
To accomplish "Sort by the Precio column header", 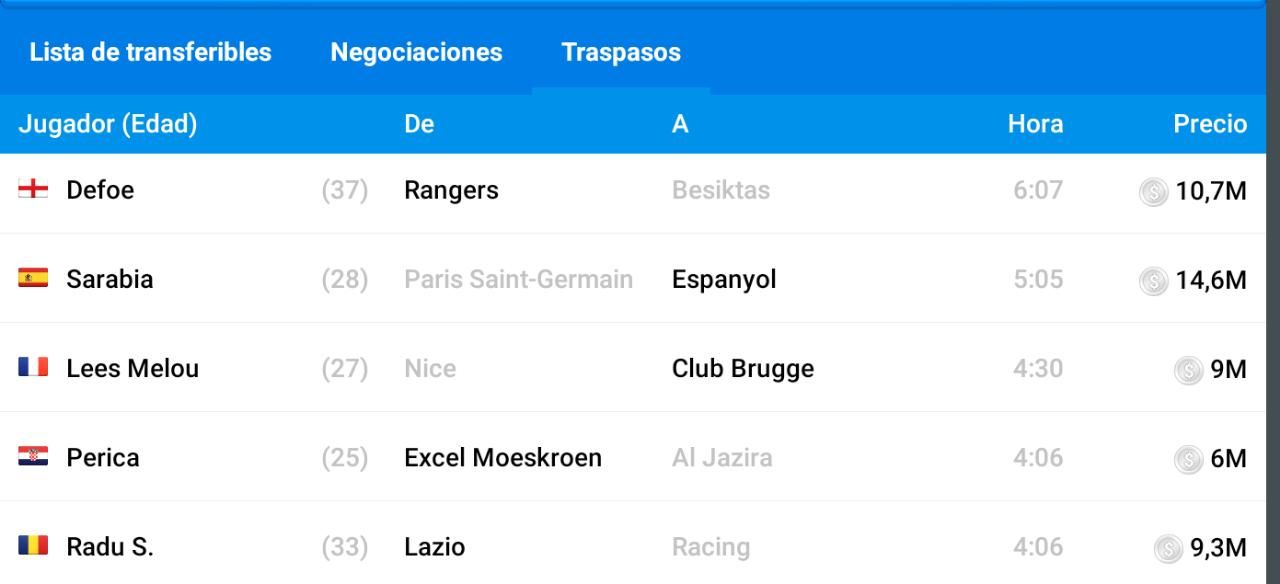I will 1210,125.
